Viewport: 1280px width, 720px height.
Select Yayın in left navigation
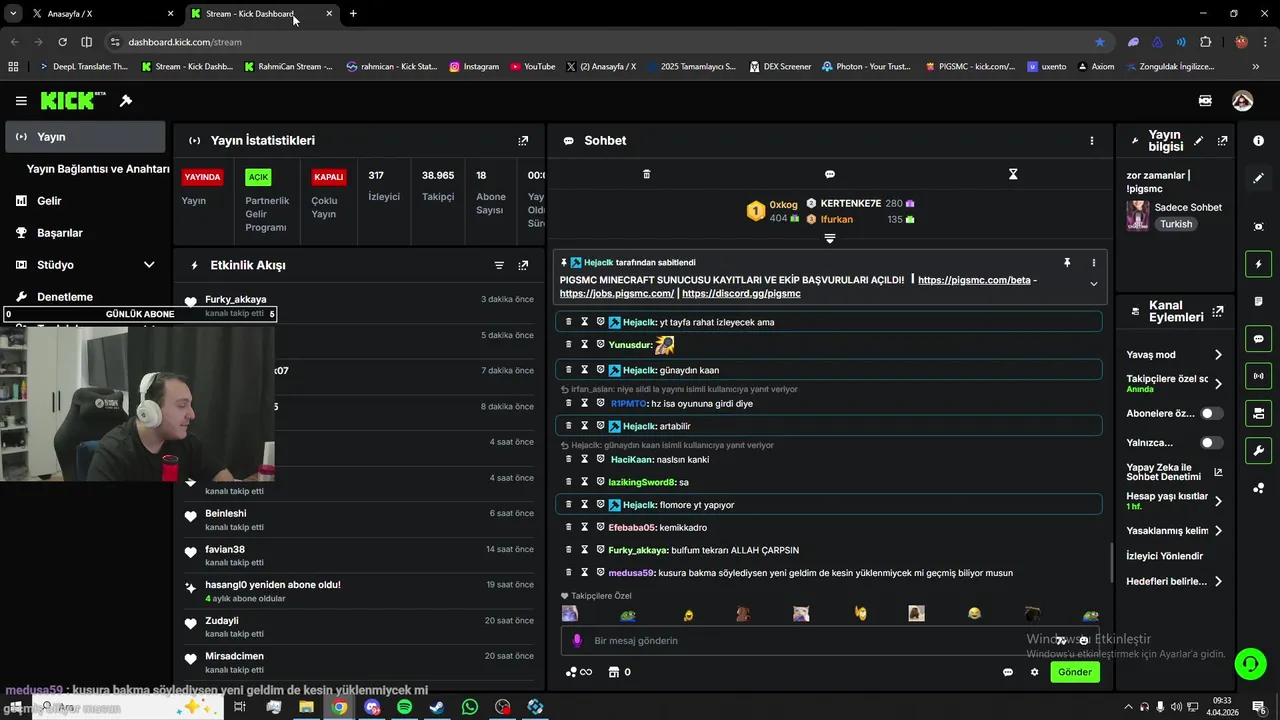(85, 137)
